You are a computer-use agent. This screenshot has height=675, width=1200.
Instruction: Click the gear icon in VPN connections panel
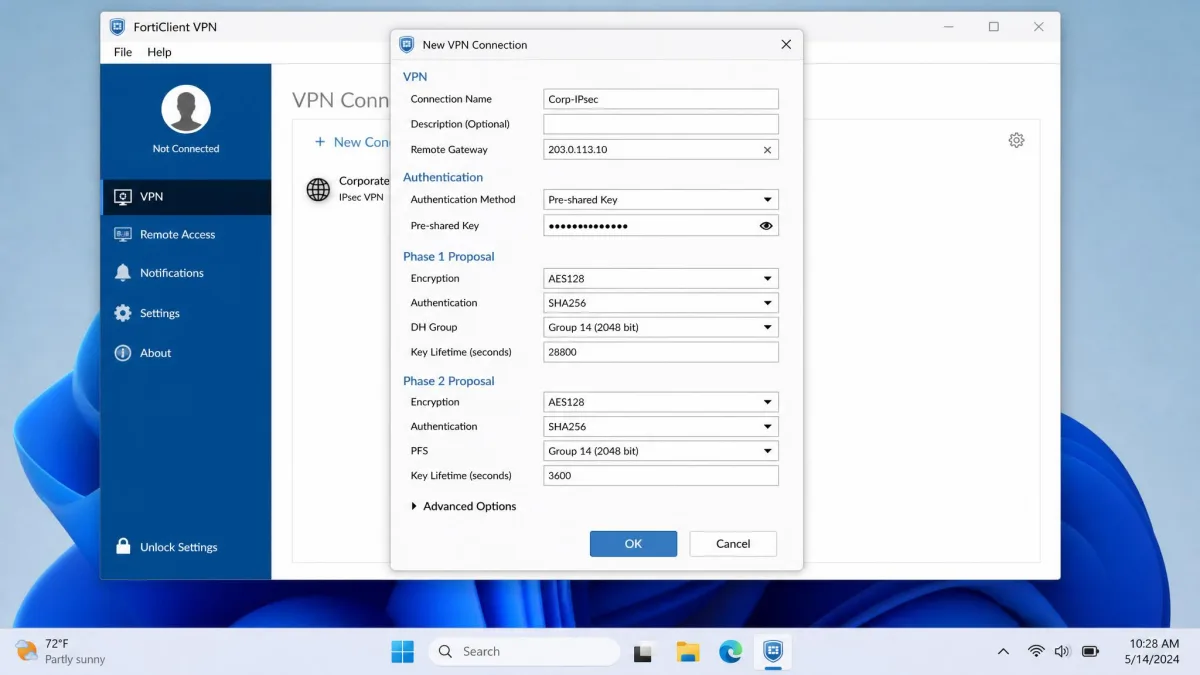[1016, 140]
